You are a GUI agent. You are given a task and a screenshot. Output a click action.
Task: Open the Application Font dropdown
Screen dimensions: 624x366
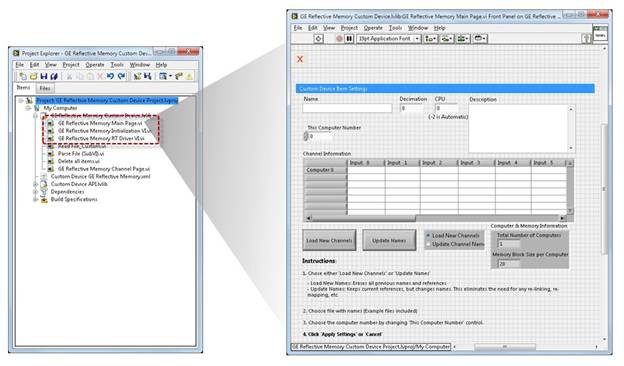(389, 39)
